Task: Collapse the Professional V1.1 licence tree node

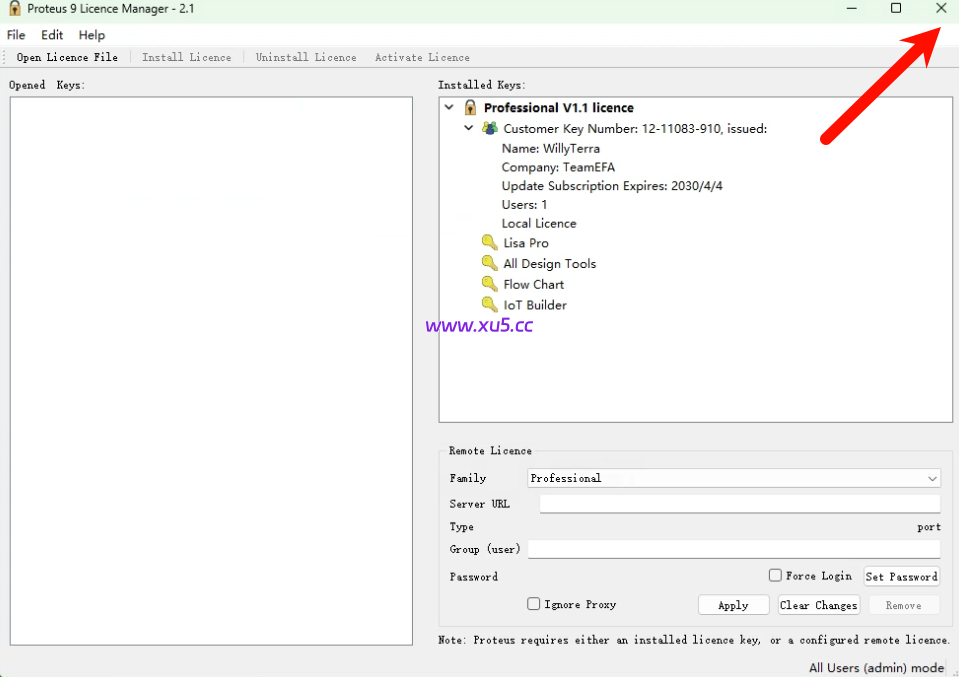Action: (449, 108)
